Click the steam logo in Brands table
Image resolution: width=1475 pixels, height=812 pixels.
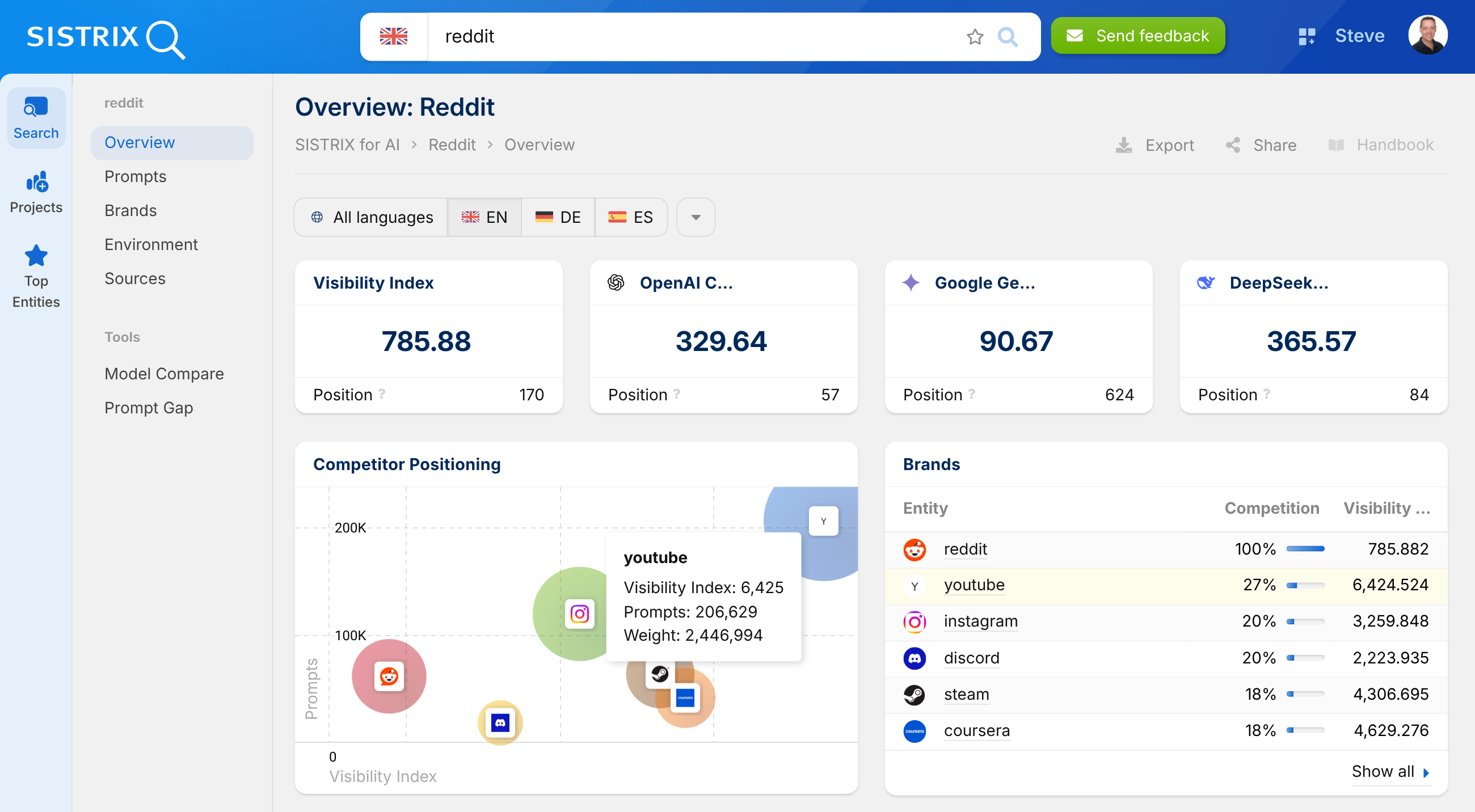pyautogui.click(x=914, y=695)
